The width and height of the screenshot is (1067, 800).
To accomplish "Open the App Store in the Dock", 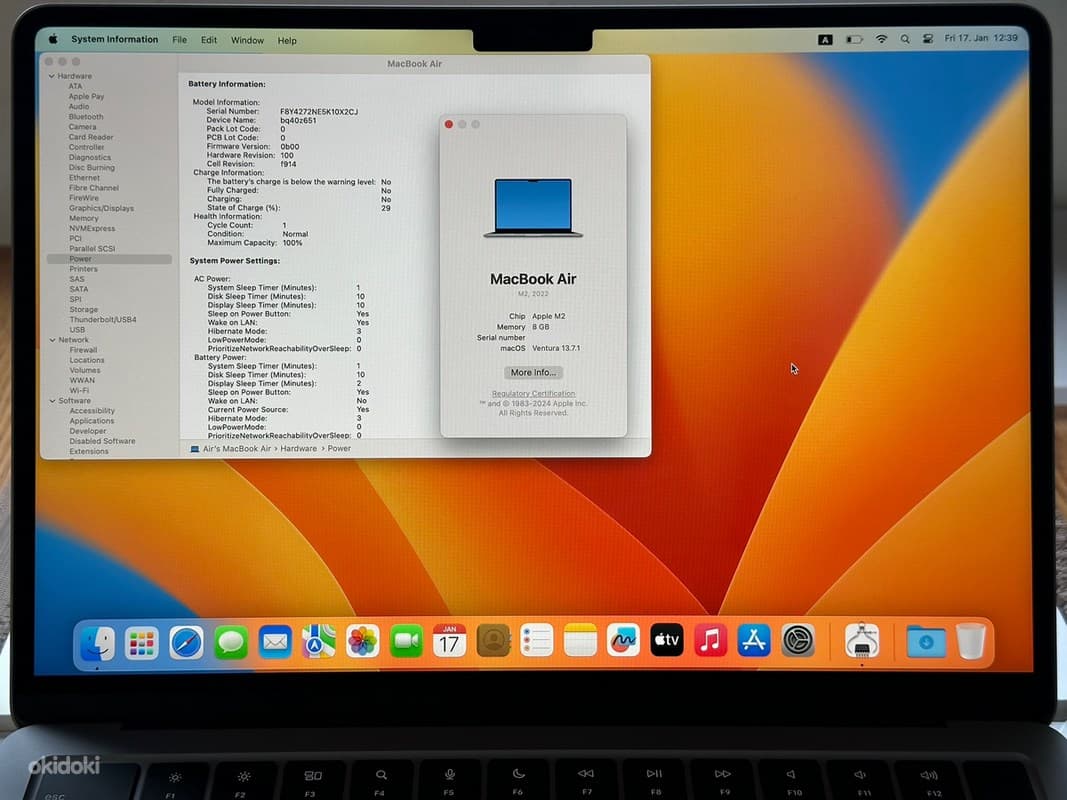I will [754, 640].
